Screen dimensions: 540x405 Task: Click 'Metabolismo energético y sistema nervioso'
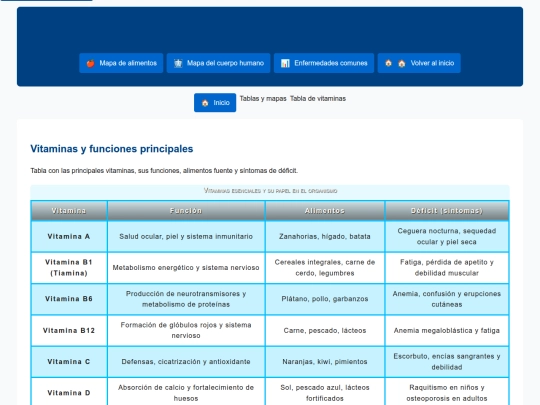[186, 268]
